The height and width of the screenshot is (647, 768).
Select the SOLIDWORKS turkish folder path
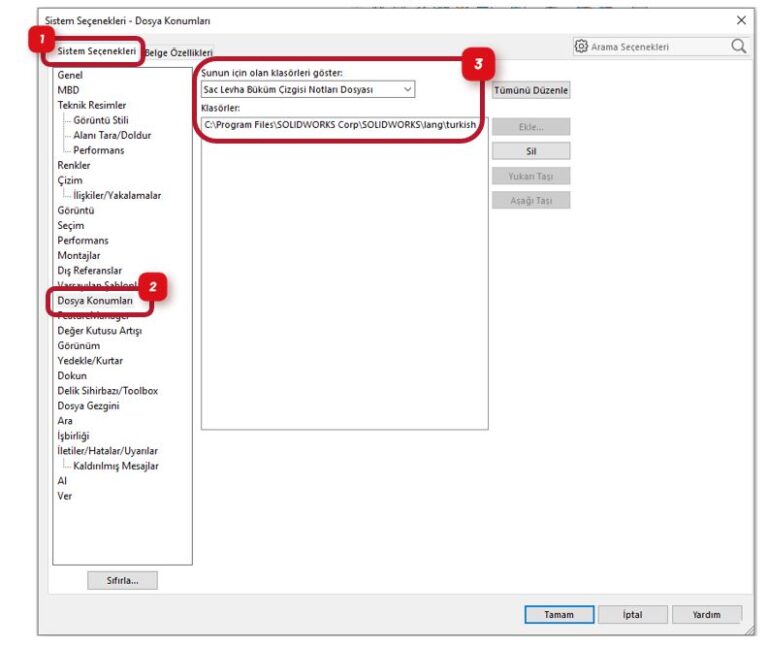[340, 124]
